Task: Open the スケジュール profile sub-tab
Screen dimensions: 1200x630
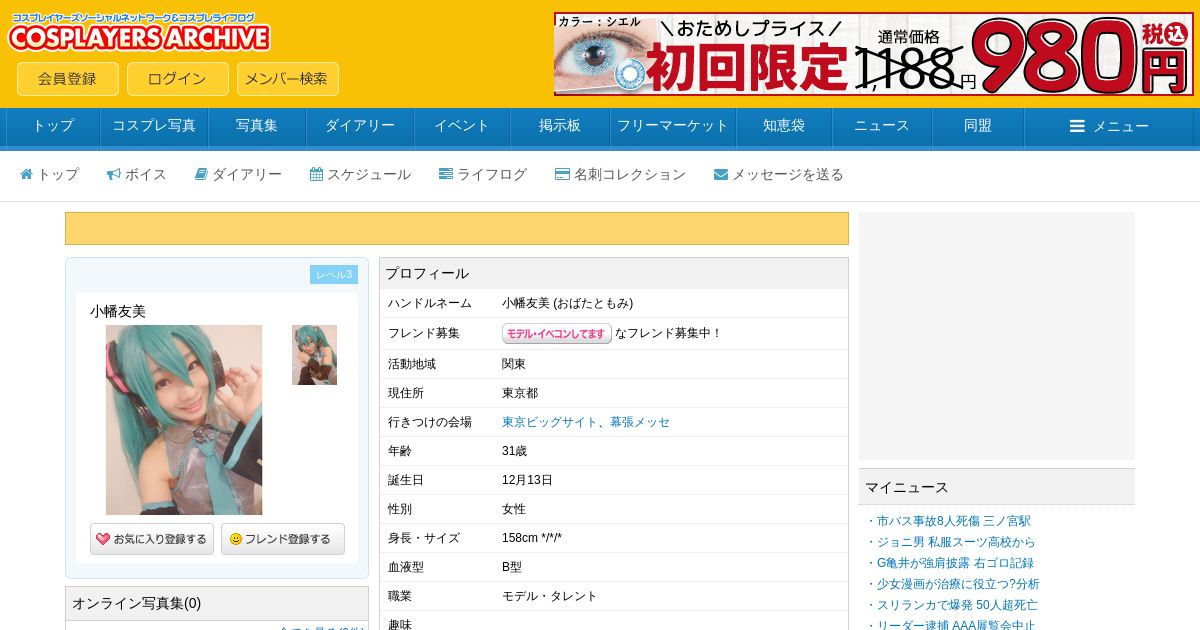Action: (360, 174)
